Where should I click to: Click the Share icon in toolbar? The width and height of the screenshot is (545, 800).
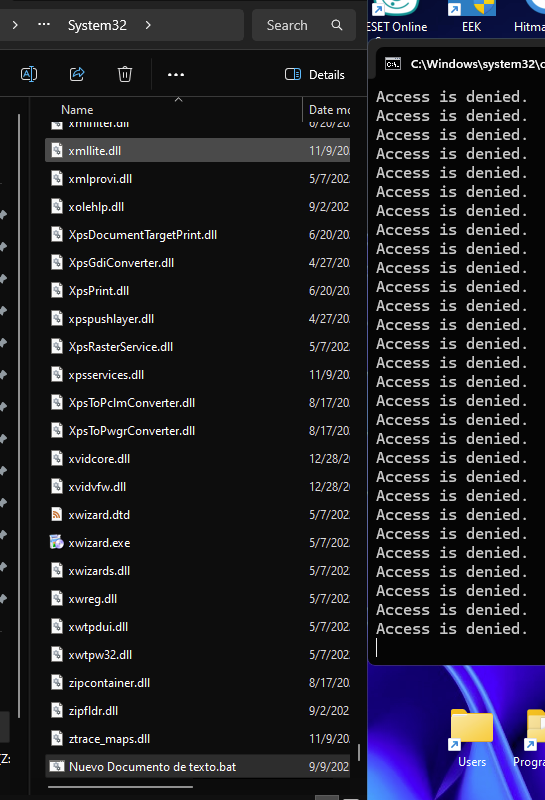(x=77, y=74)
